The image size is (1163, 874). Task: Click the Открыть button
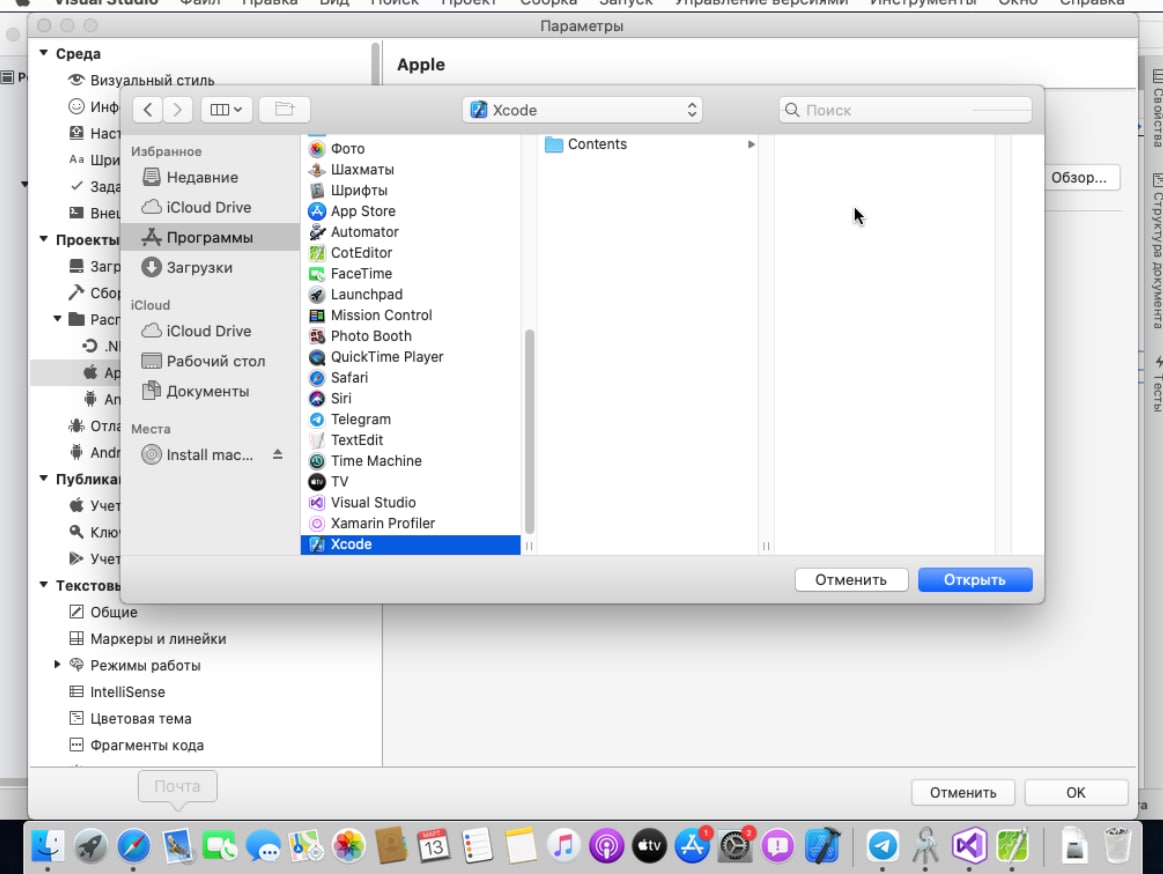[x=975, y=579]
